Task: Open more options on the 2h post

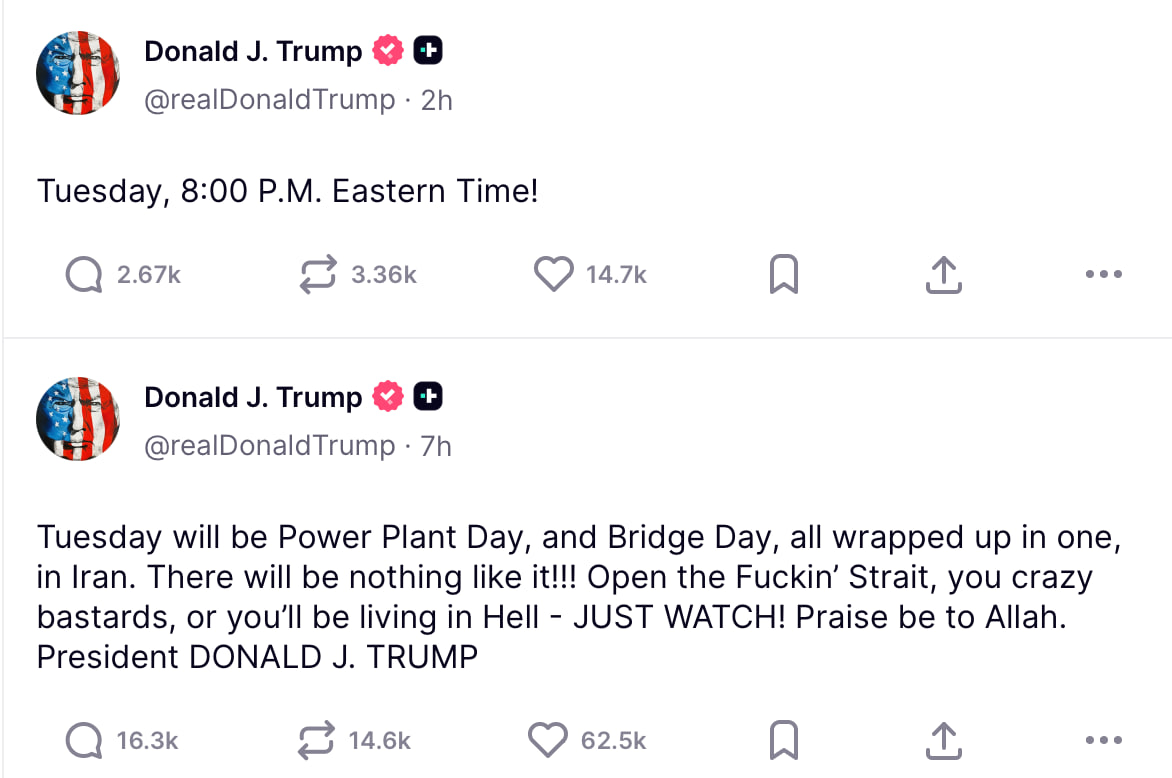Action: coord(1104,274)
